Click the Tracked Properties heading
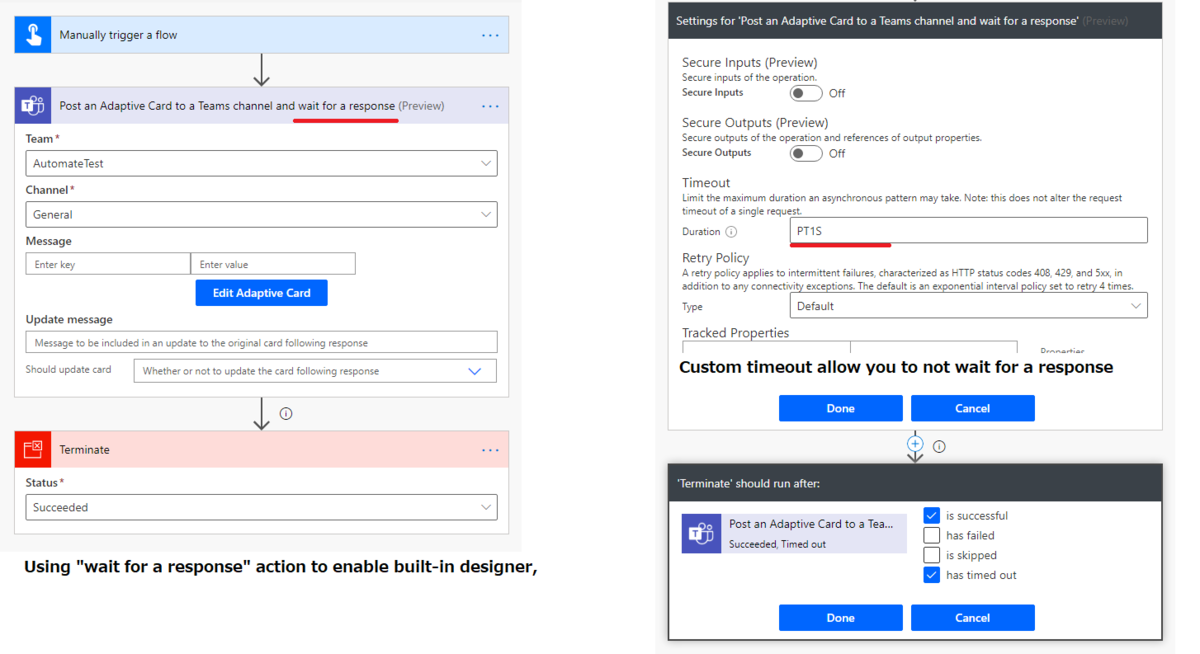This screenshot has height=654, width=1200. tap(735, 333)
